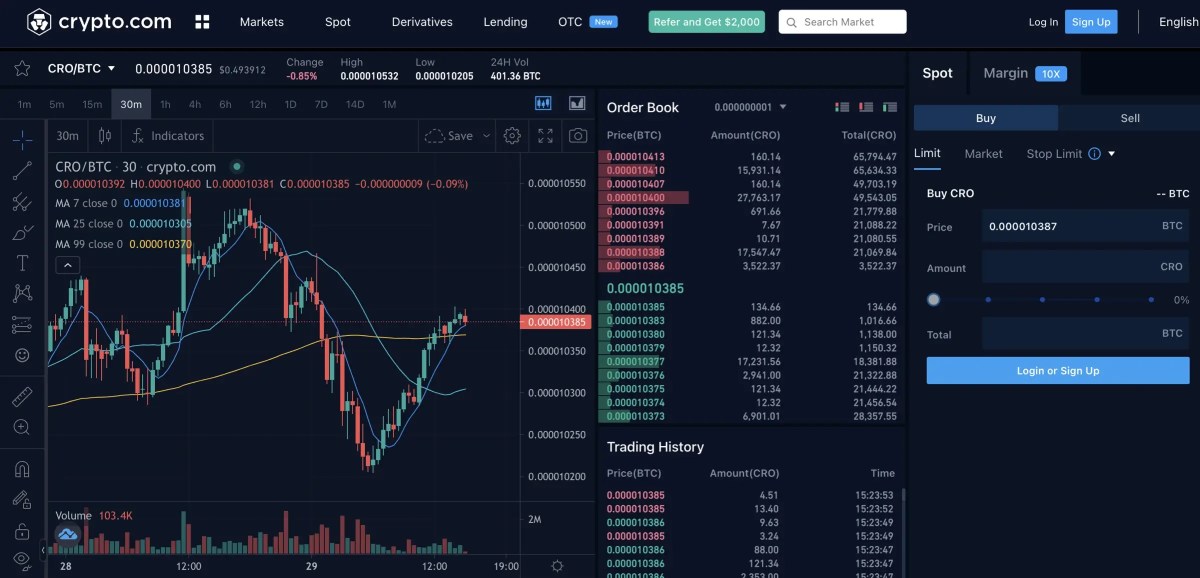Image resolution: width=1200 pixels, height=578 pixels.
Task: Select the Limit order tab
Action: (927, 153)
